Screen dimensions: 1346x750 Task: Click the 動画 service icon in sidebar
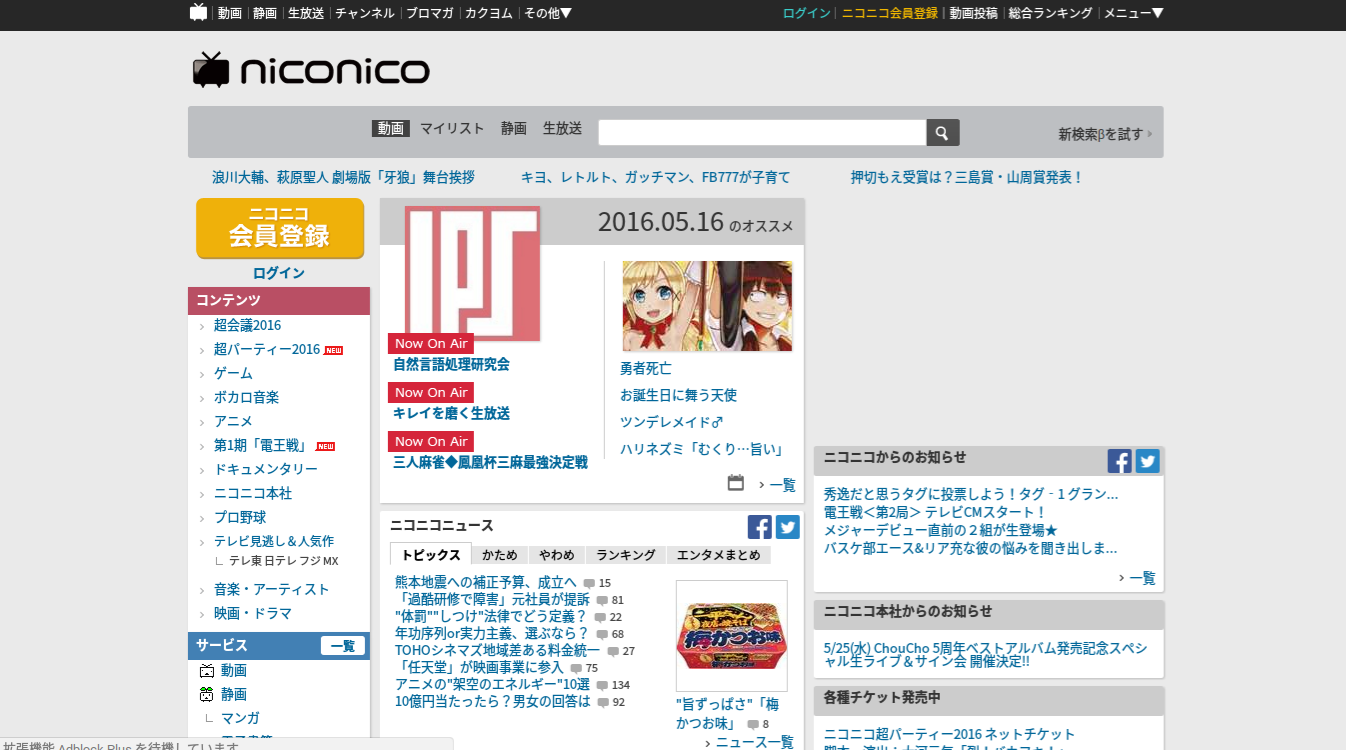click(x=207, y=670)
